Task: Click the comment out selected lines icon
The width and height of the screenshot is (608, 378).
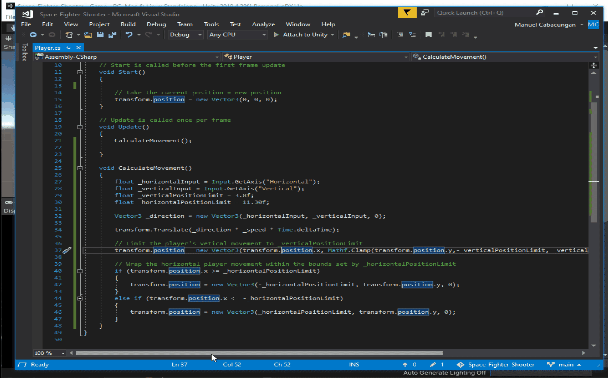Action: pos(401,35)
